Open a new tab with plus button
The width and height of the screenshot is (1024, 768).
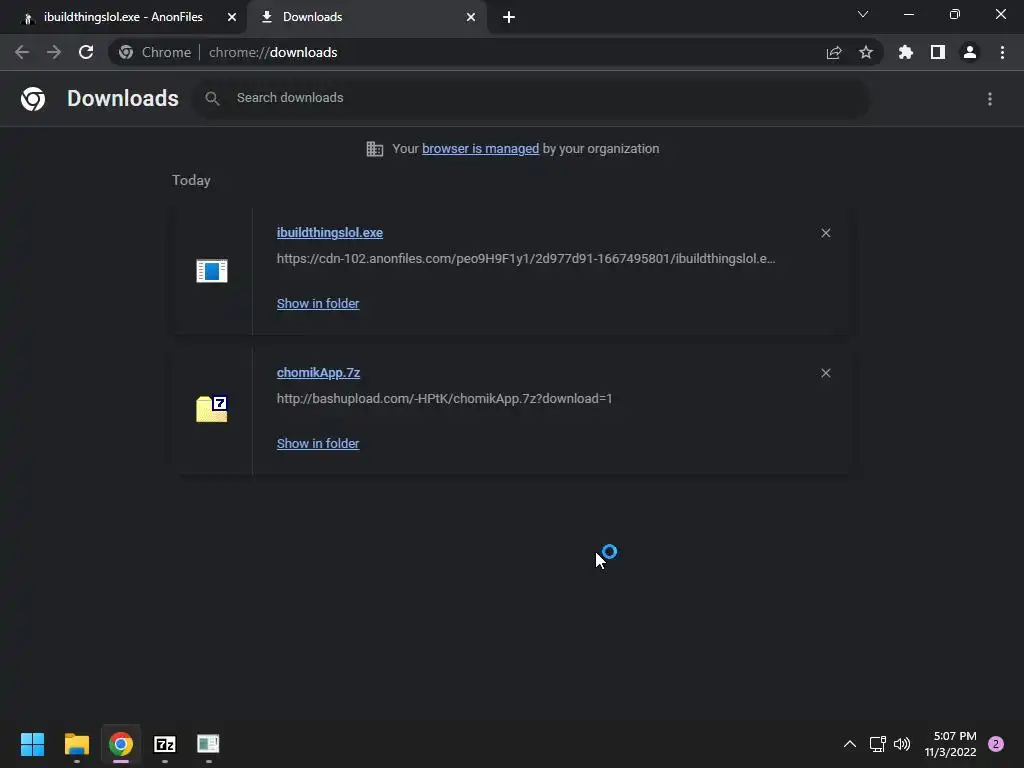(x=509, y=17)
